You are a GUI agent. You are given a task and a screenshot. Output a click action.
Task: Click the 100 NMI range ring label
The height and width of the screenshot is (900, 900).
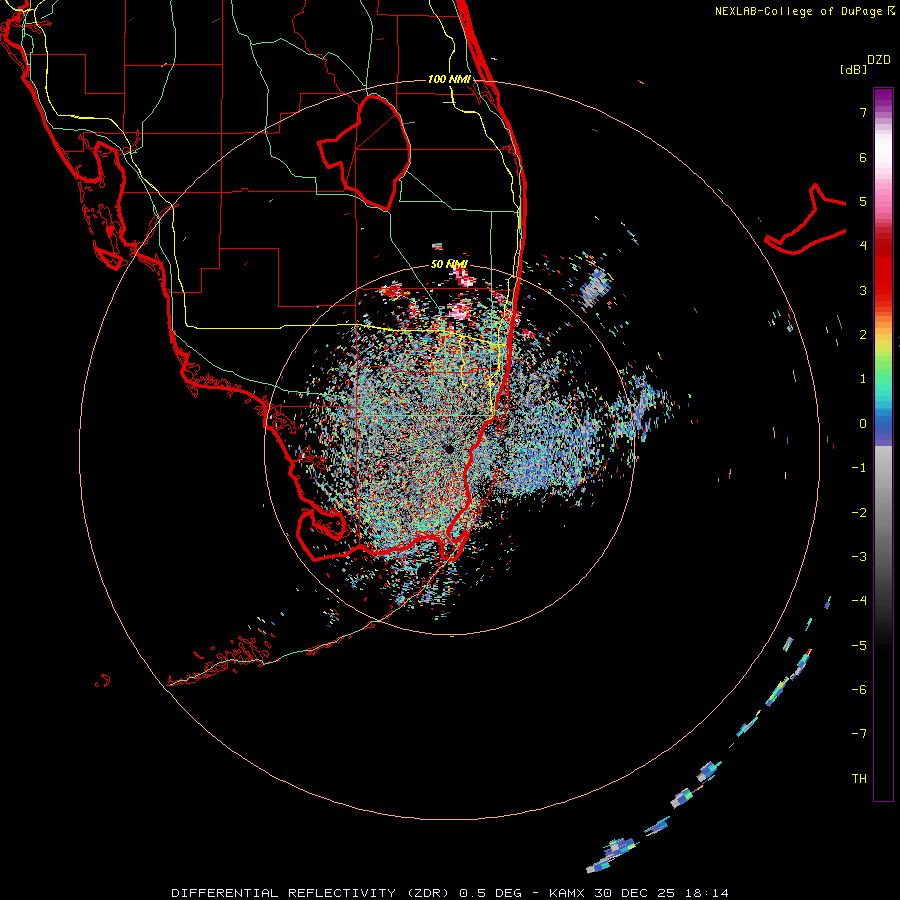click(449, 79)
